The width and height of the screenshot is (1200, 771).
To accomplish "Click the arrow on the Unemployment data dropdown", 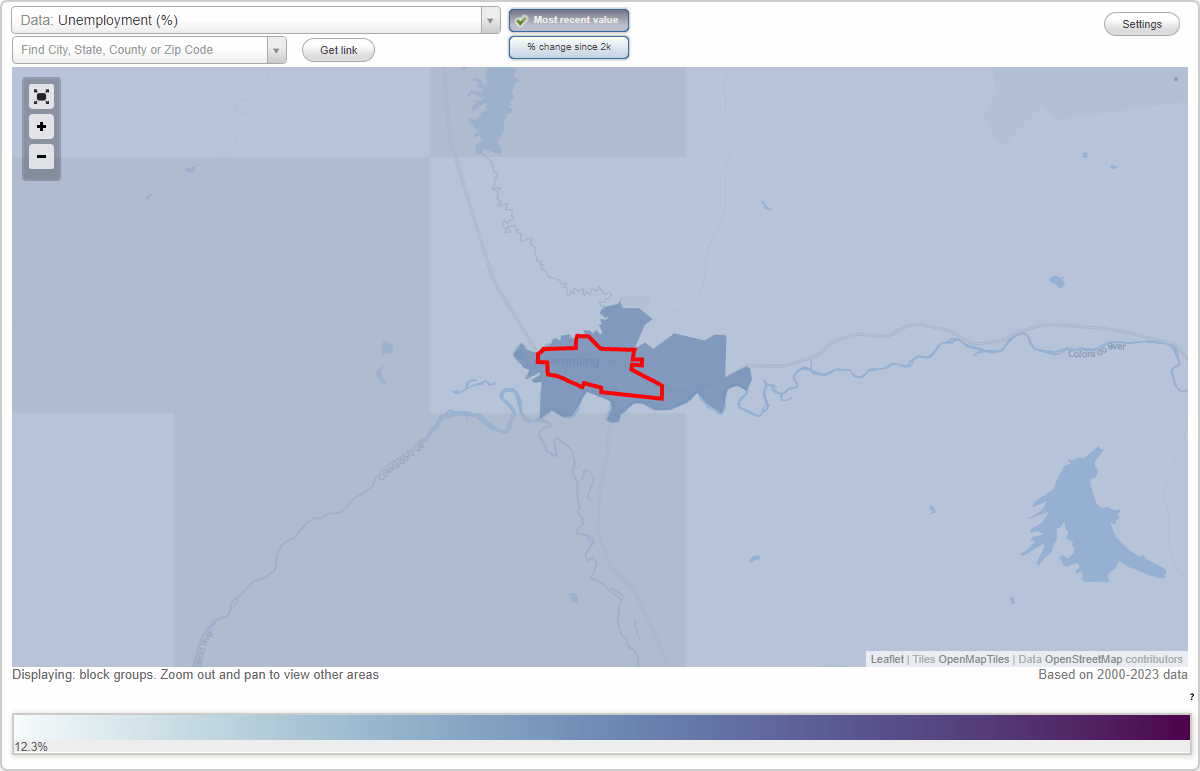I will (x=489, y=19).
